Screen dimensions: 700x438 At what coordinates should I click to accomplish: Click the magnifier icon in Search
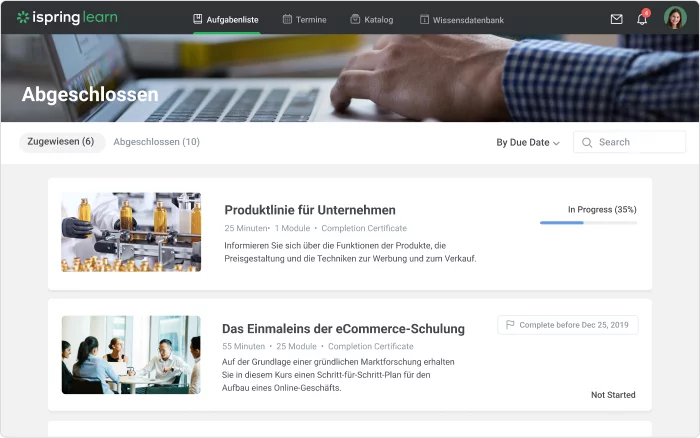click(x=587, y=142)
